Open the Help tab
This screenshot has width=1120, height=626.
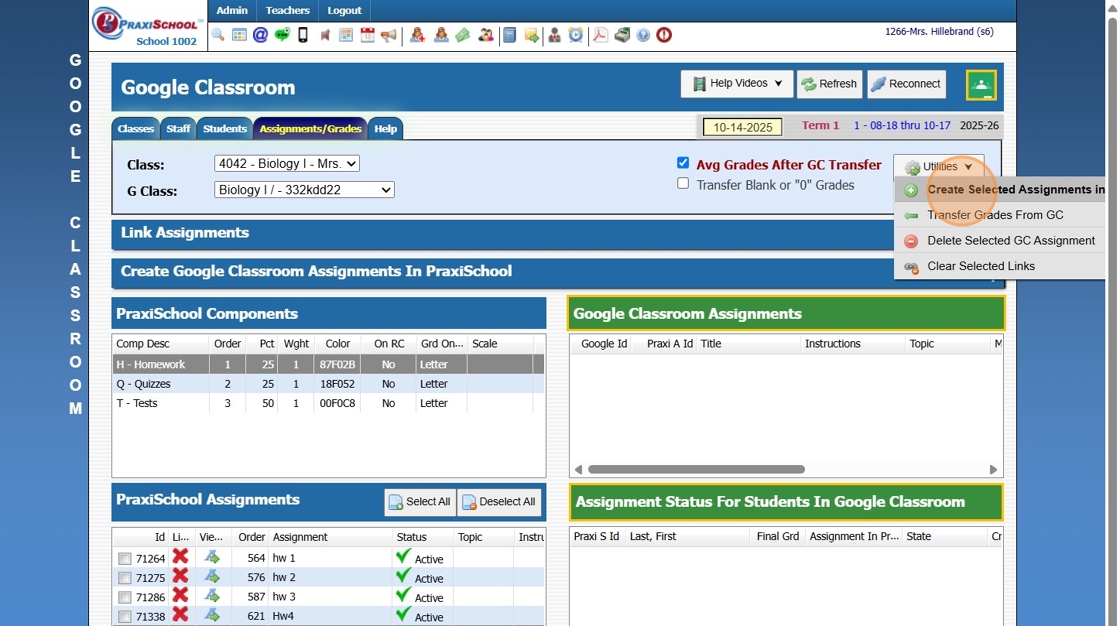[385, 129]
